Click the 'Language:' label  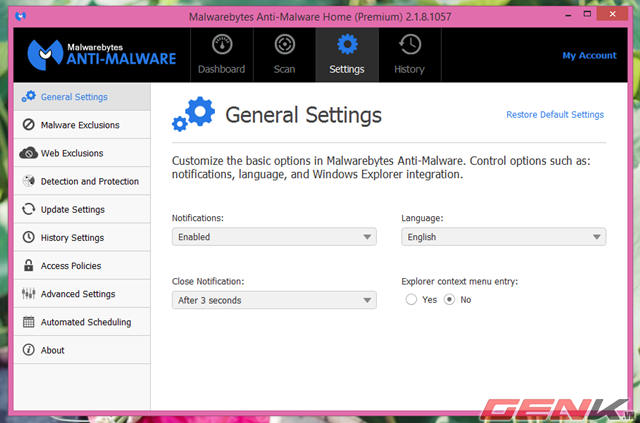(x=422, y=218)
